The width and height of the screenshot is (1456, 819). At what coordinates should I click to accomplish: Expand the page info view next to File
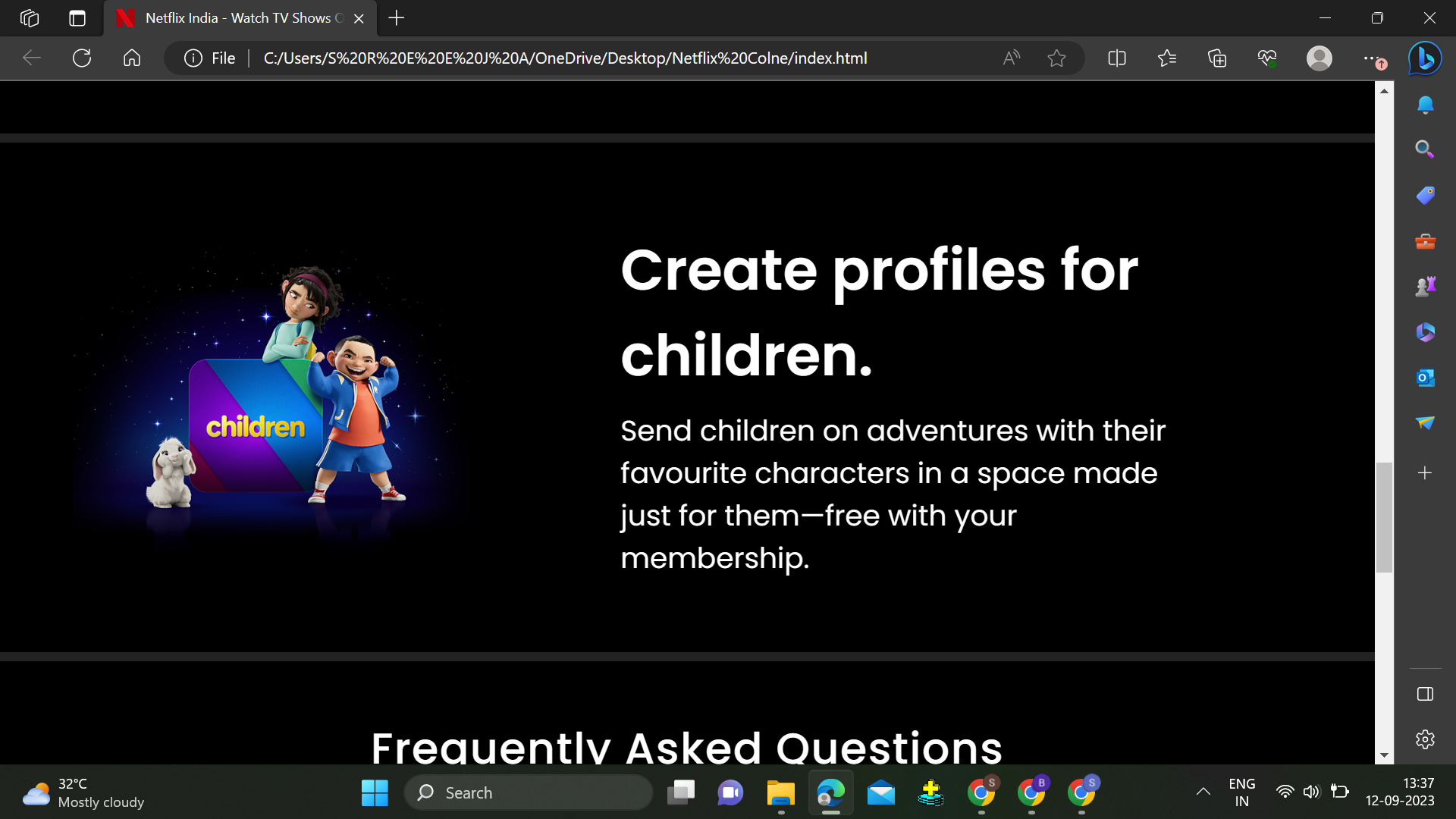click(193, 58)
